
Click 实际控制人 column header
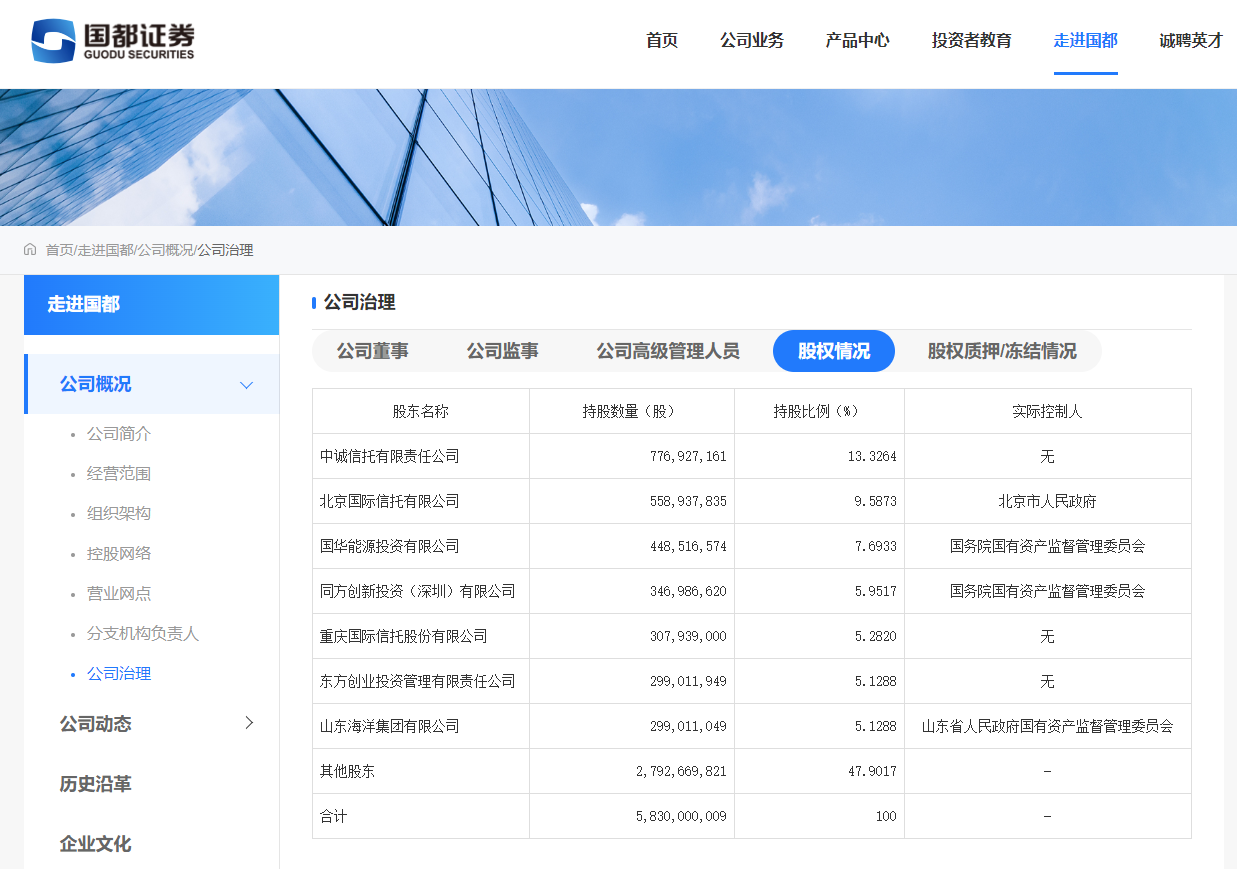[x=1047, y=411]
